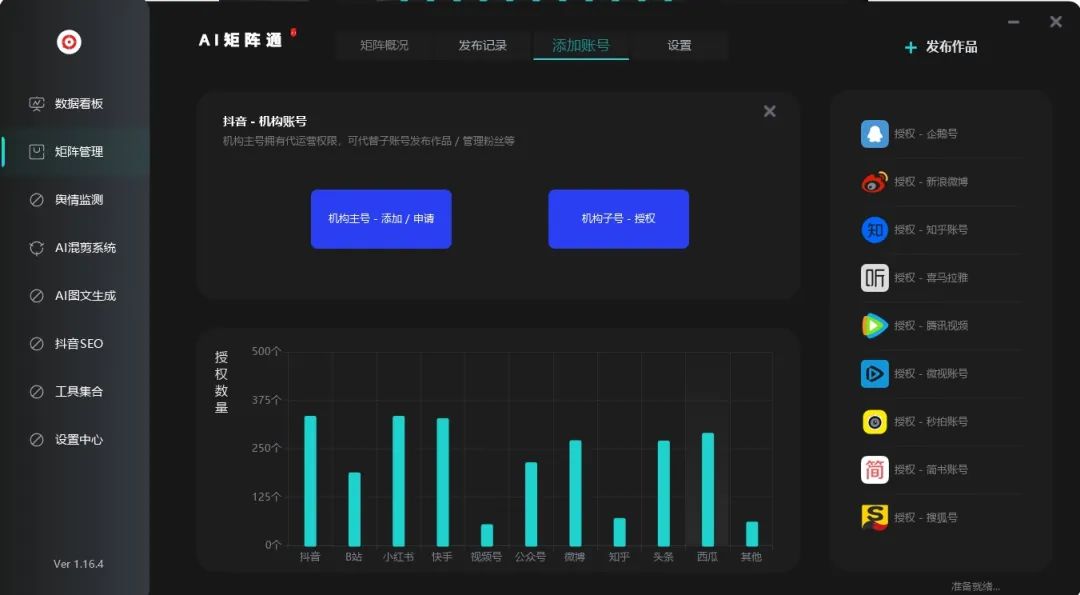Click 授权 - 搜狐号 link
Screen dimensions: 1080x595
point(926,518)
